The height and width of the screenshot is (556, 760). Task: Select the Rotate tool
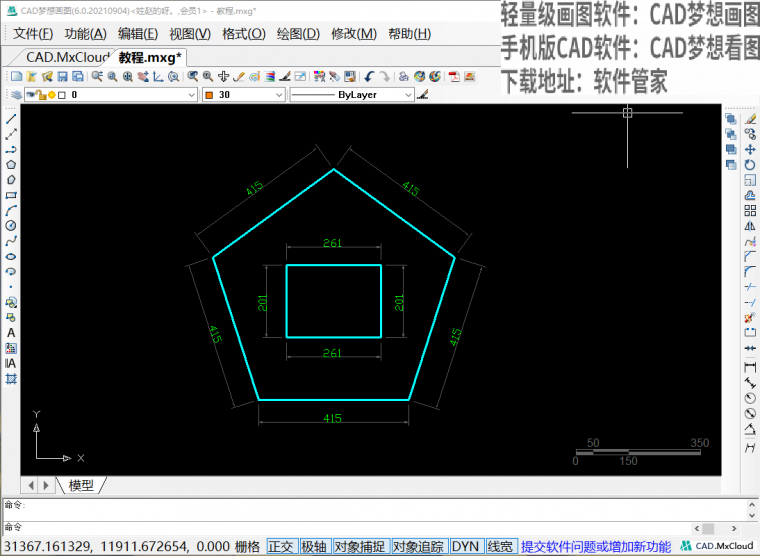pos(750,165)
